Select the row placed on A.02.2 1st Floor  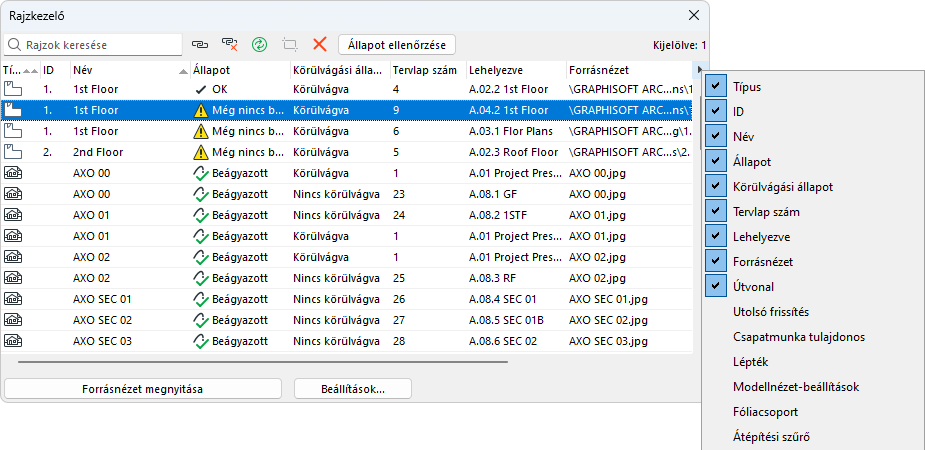point(347,90)
